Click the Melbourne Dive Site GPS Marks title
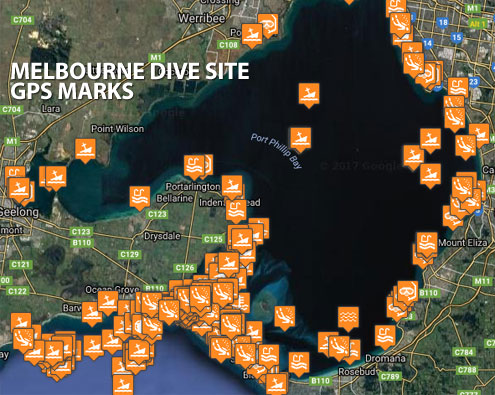495x395 pixels. 130,81
